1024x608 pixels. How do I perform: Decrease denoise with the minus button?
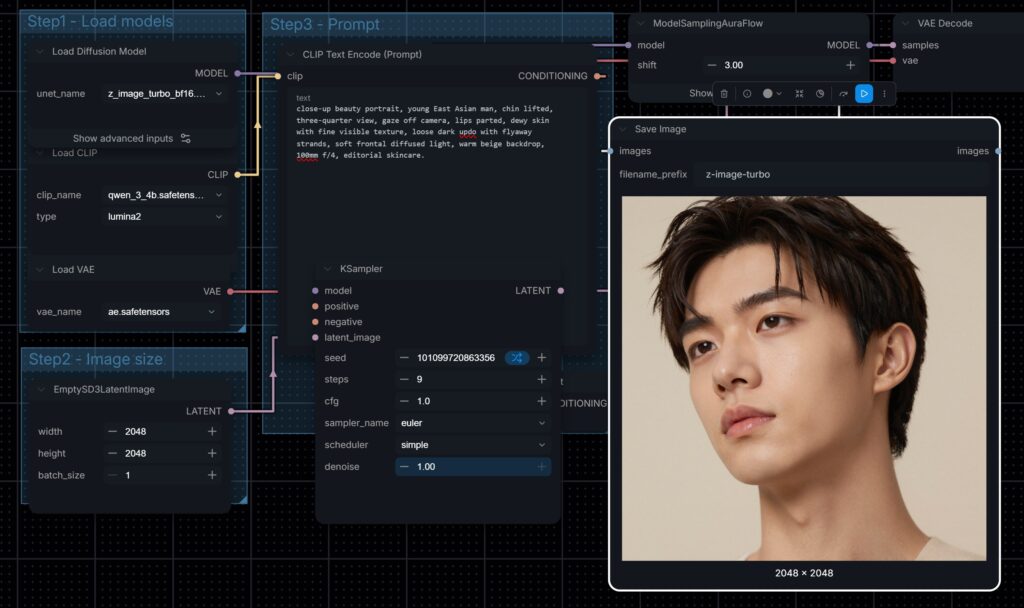[404, 467]
